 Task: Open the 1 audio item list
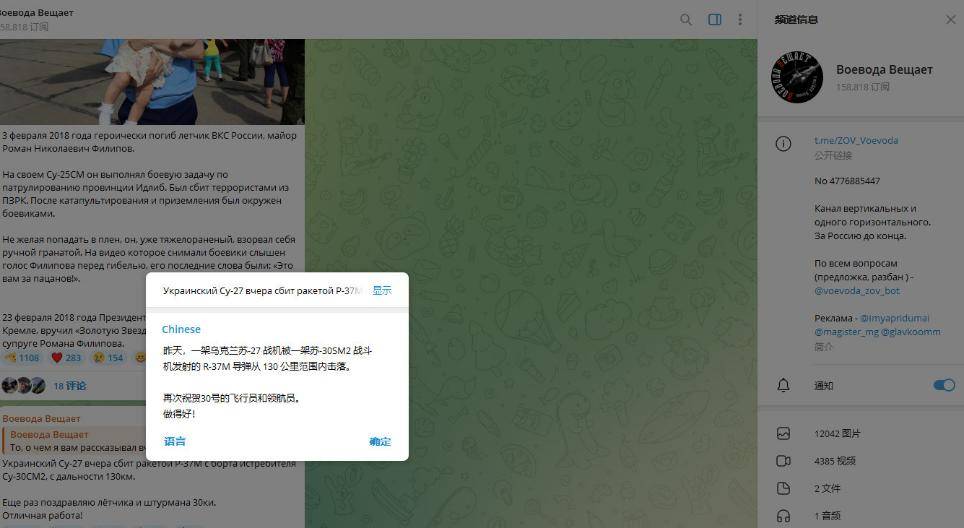pos(828,515)
